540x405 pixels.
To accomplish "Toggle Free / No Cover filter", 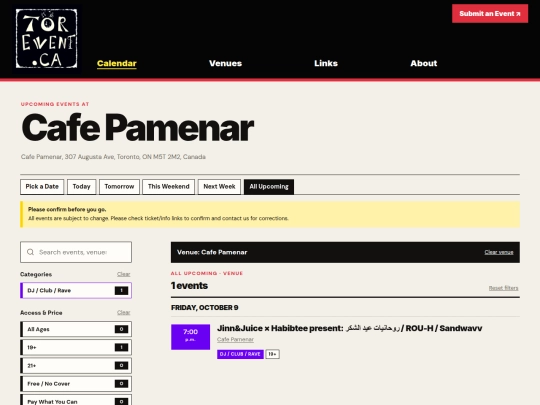I will 76,384.
